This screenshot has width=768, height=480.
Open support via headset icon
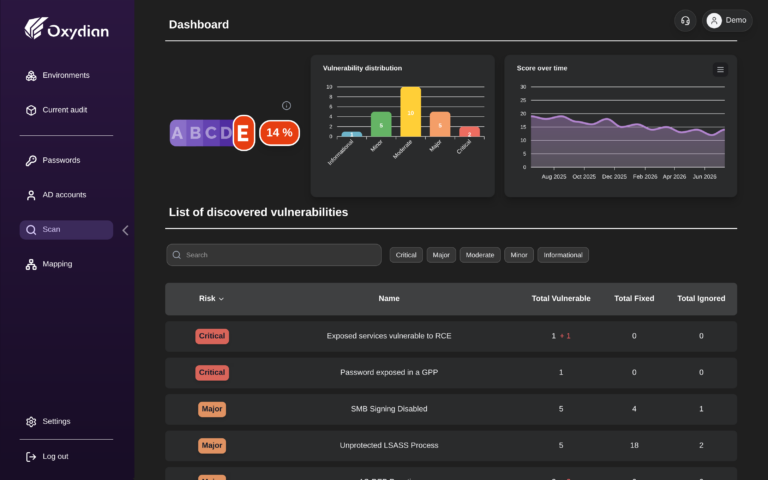685,21
